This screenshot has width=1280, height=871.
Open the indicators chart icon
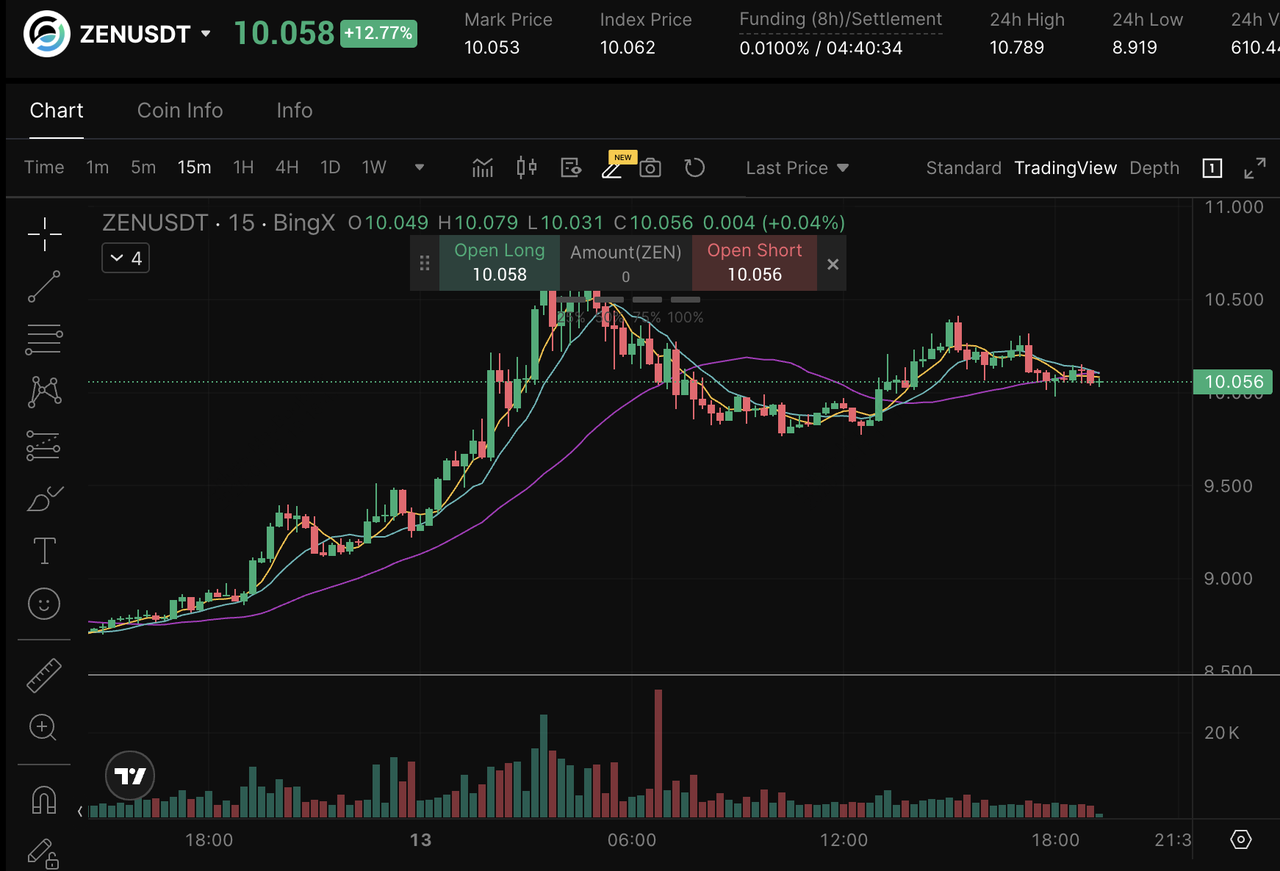[482, 168]
